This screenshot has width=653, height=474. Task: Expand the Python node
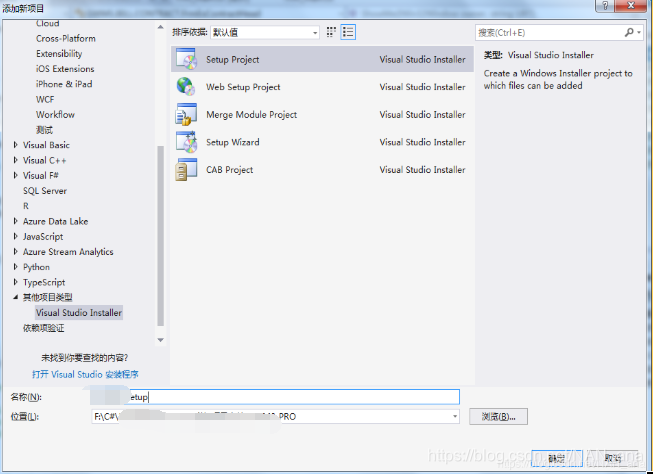coord(15,267)
